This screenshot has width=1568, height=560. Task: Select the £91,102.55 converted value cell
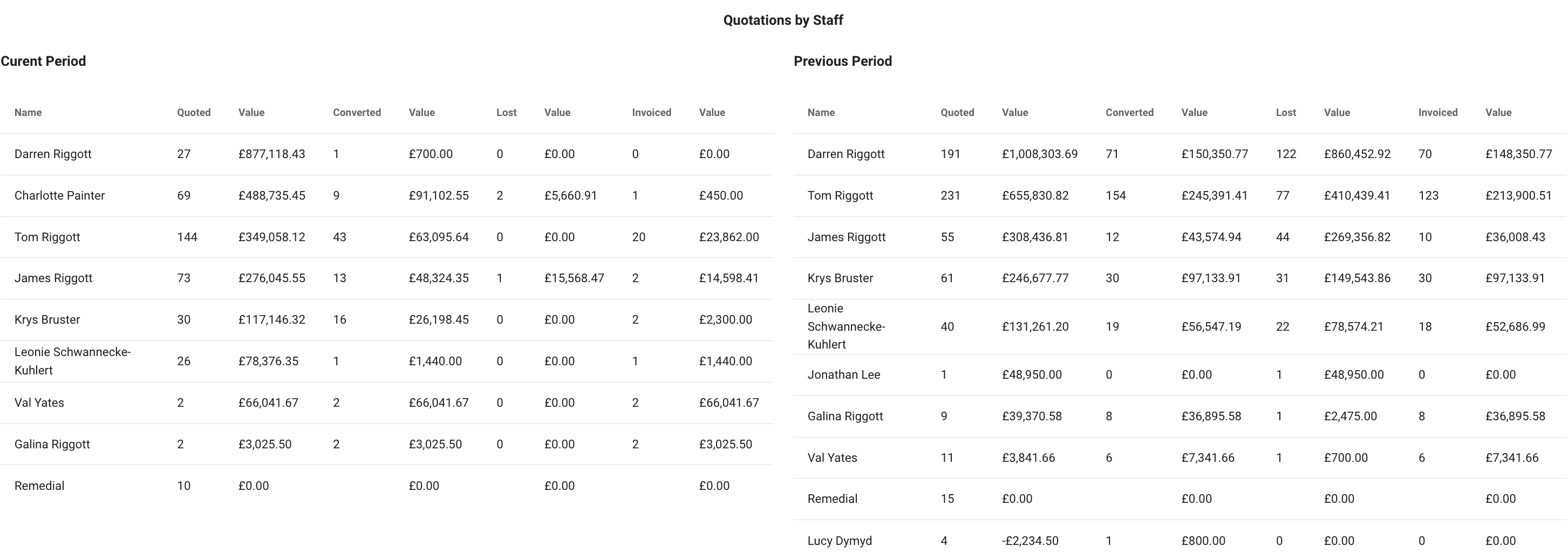(x=438, y=195)
